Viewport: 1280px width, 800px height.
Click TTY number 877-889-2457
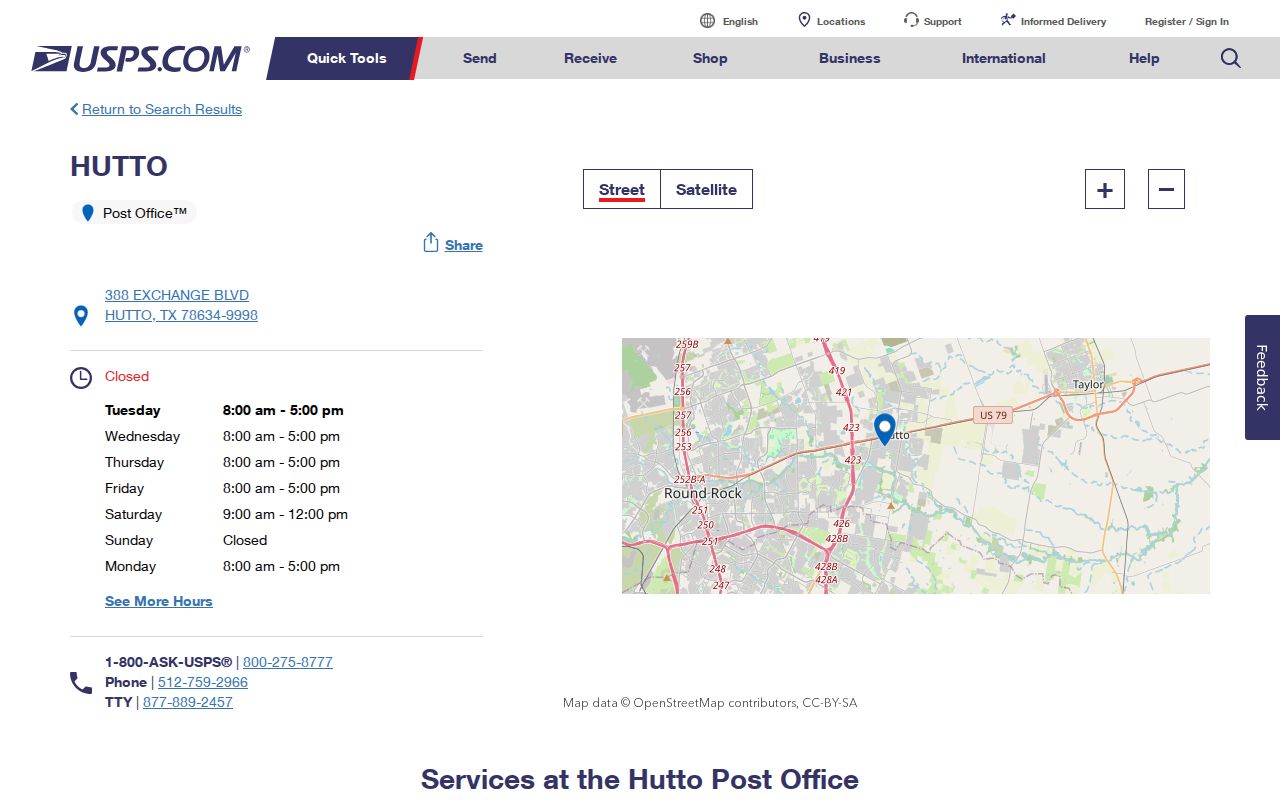point(188,702)
